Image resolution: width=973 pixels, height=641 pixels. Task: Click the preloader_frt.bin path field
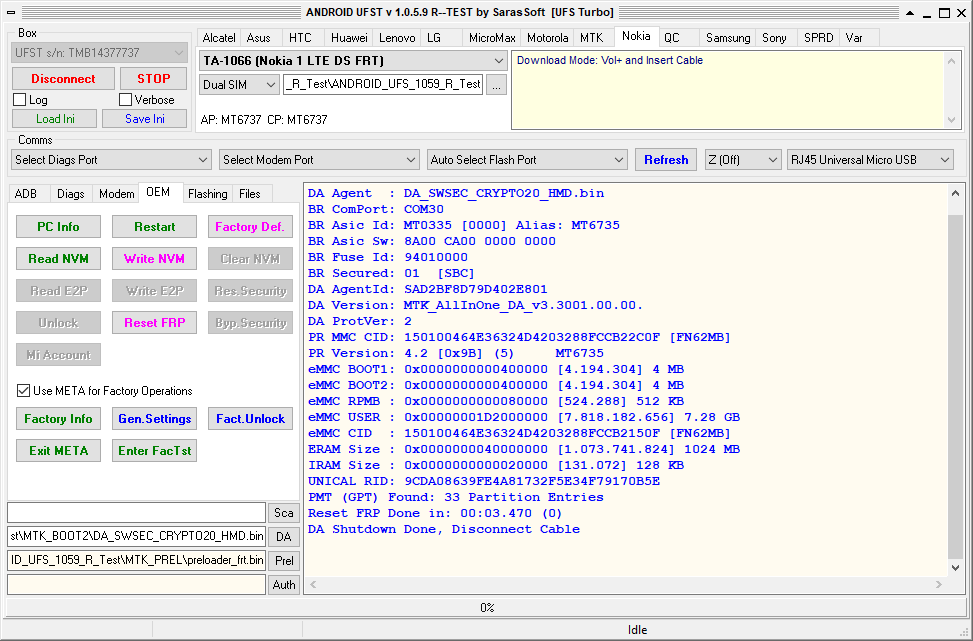click(137, 560)
